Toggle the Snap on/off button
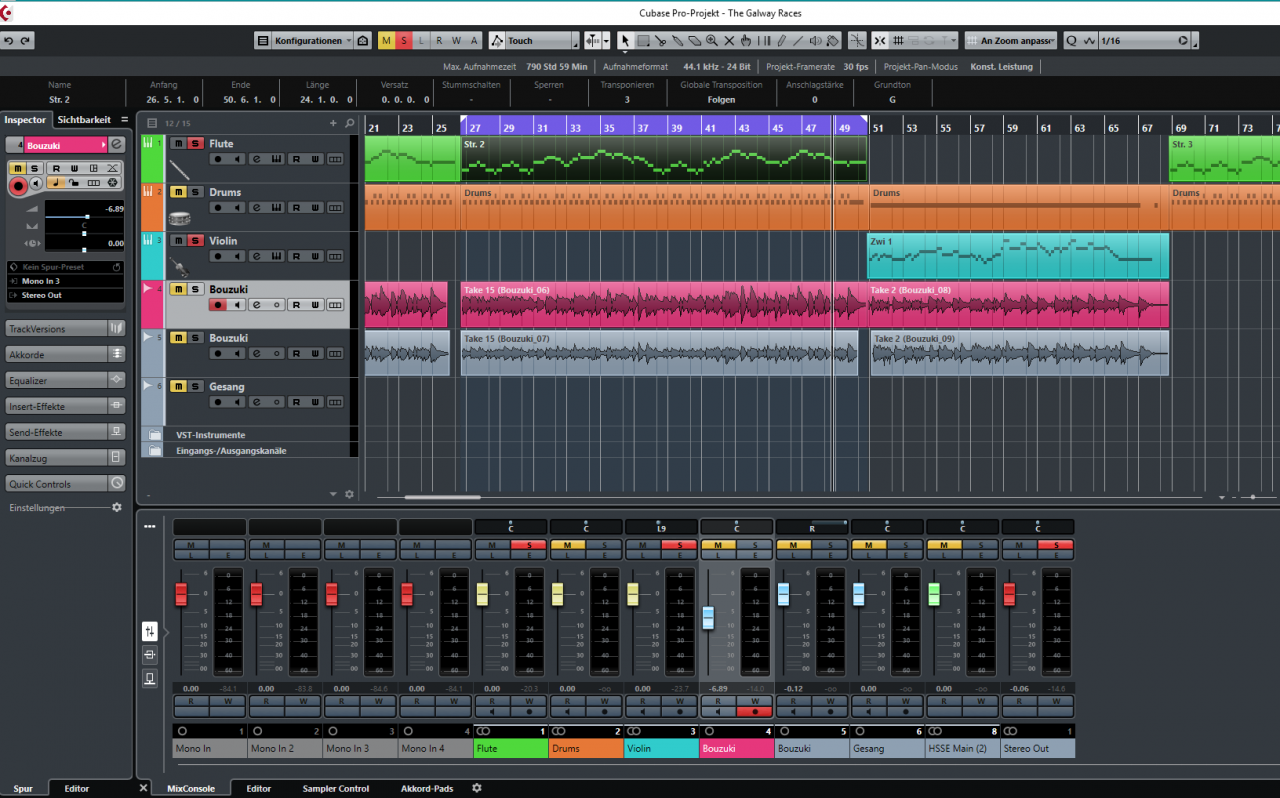The height and width of the screenshot is (798, 1280). (x=879, y=41)
